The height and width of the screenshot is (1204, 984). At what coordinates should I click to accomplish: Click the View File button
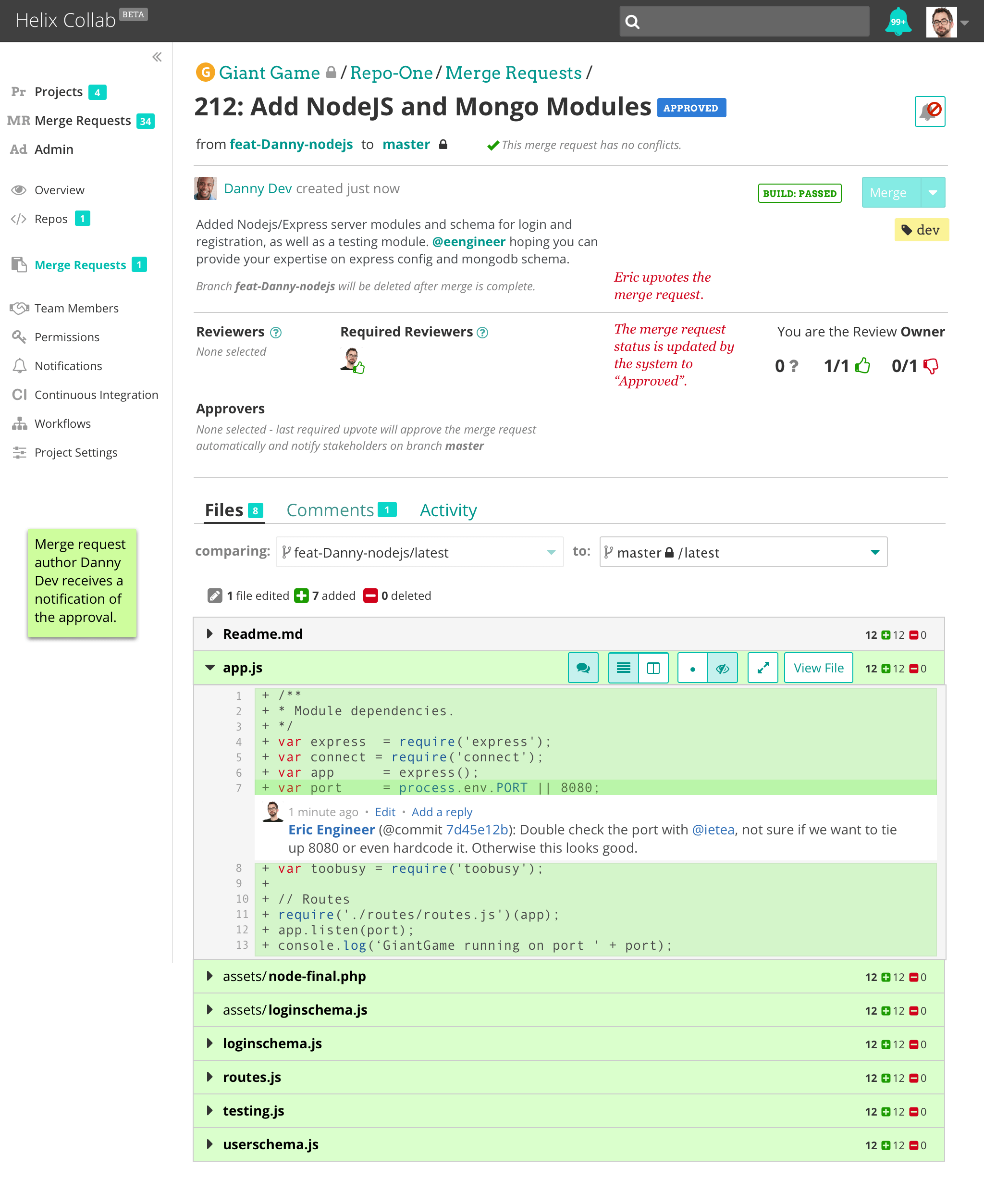(x=818, y=668)
